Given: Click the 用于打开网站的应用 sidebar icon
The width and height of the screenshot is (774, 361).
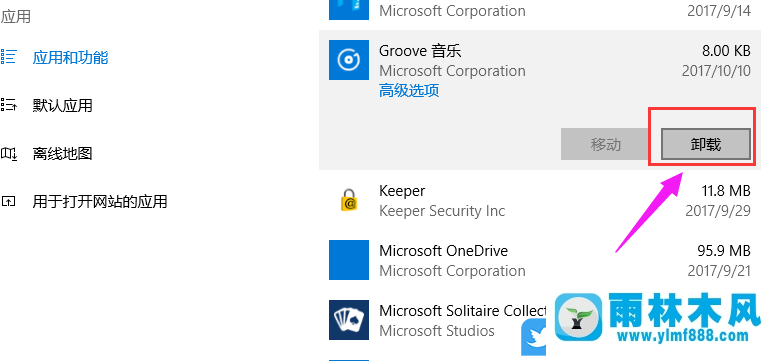Looking at the screenshot, I should [8, 201].
